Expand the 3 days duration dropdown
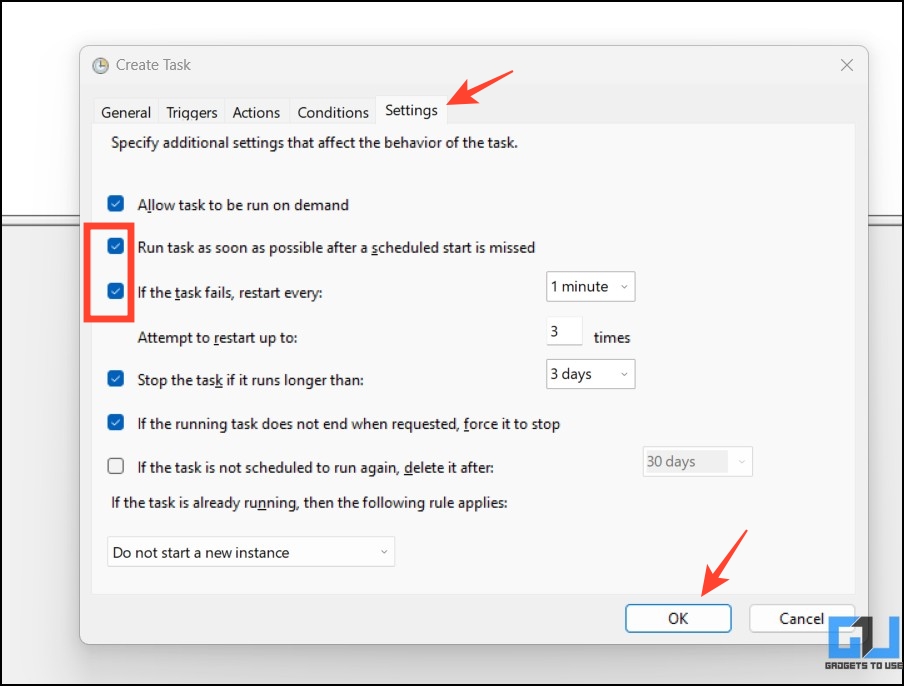Screen dimensions: 904x686 point(590,374)
